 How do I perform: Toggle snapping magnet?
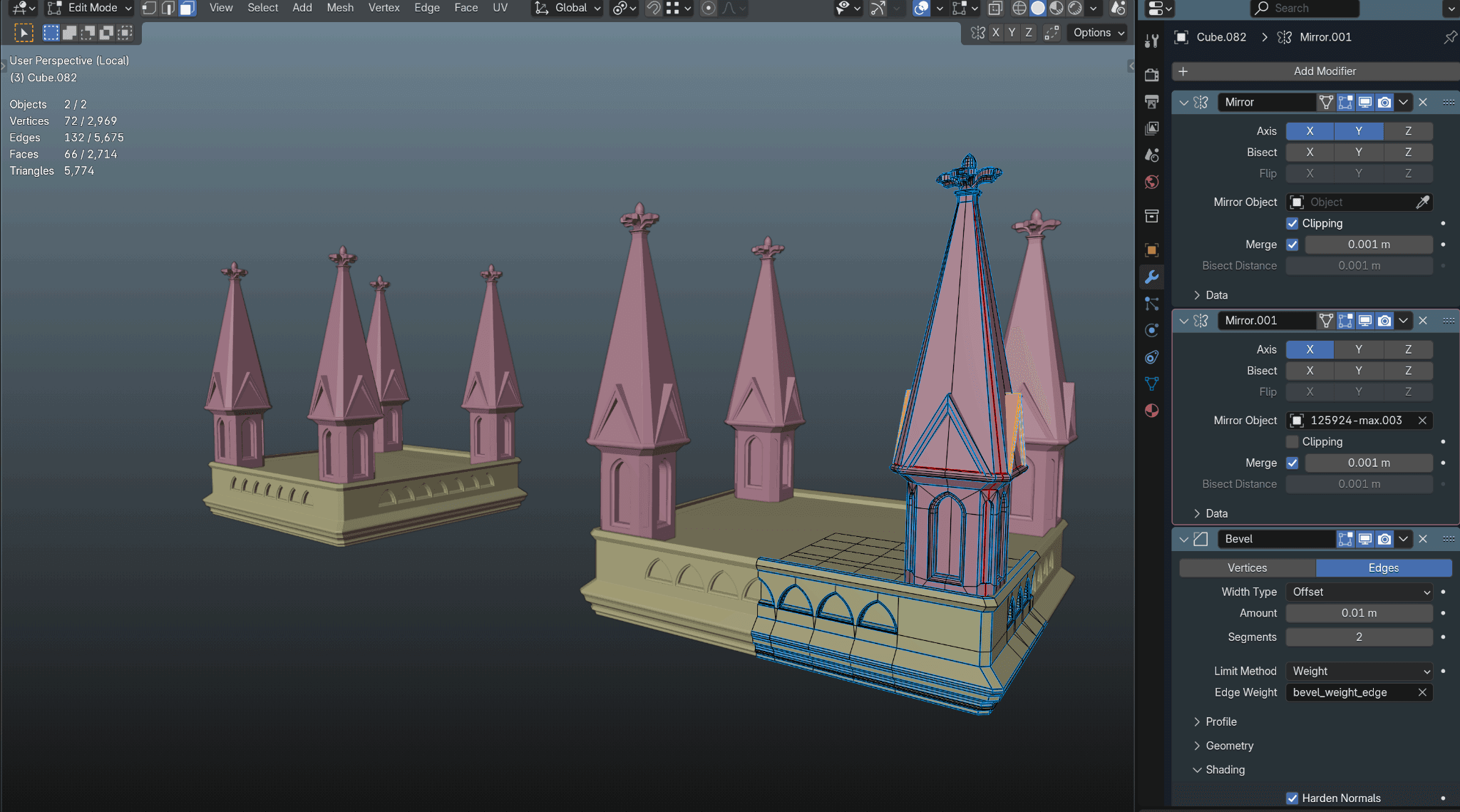[653, 8]
